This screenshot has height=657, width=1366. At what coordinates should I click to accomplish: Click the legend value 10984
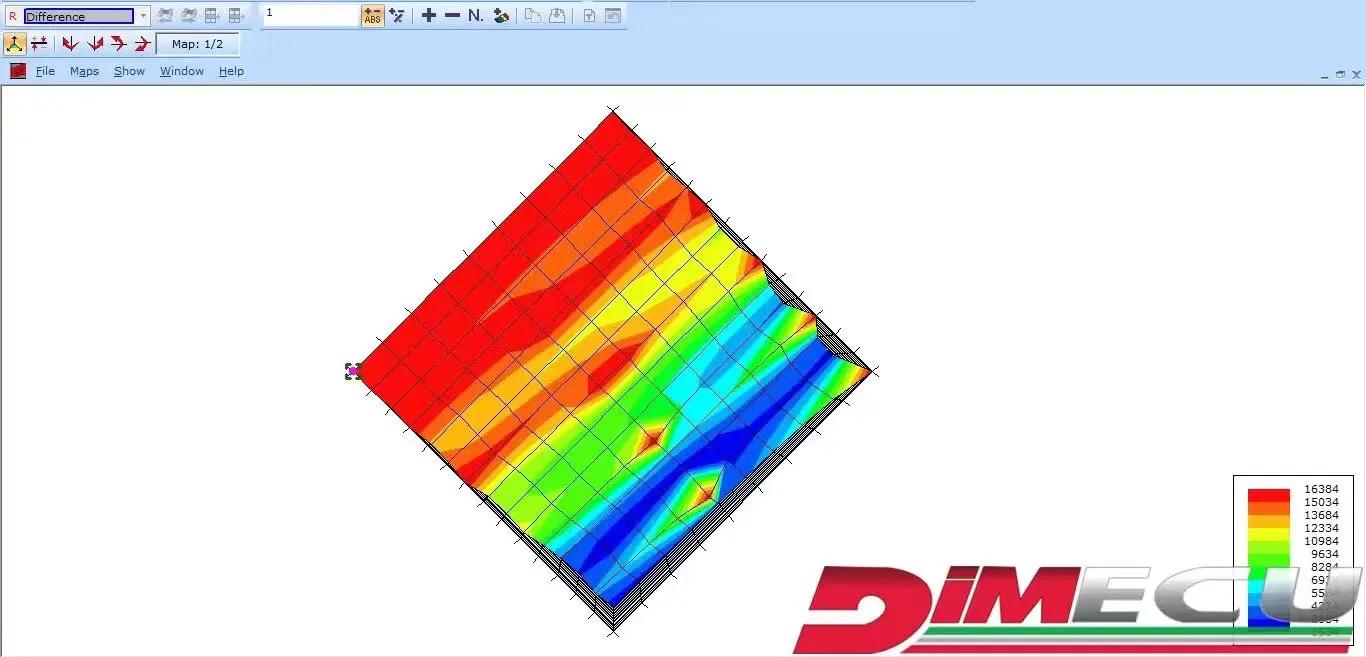(1321, 541)
